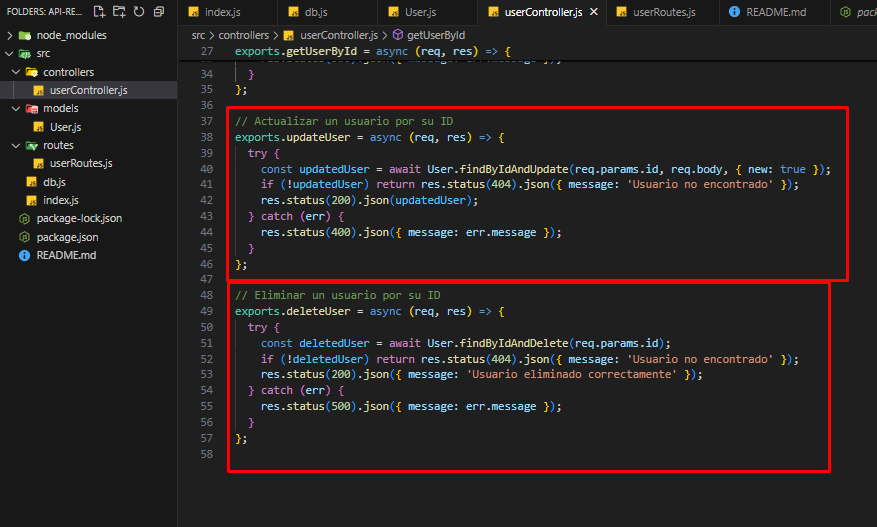Click 'res.status(500)' on line 55
This screenshot has height=527, width=877.
tap(309, 406)
